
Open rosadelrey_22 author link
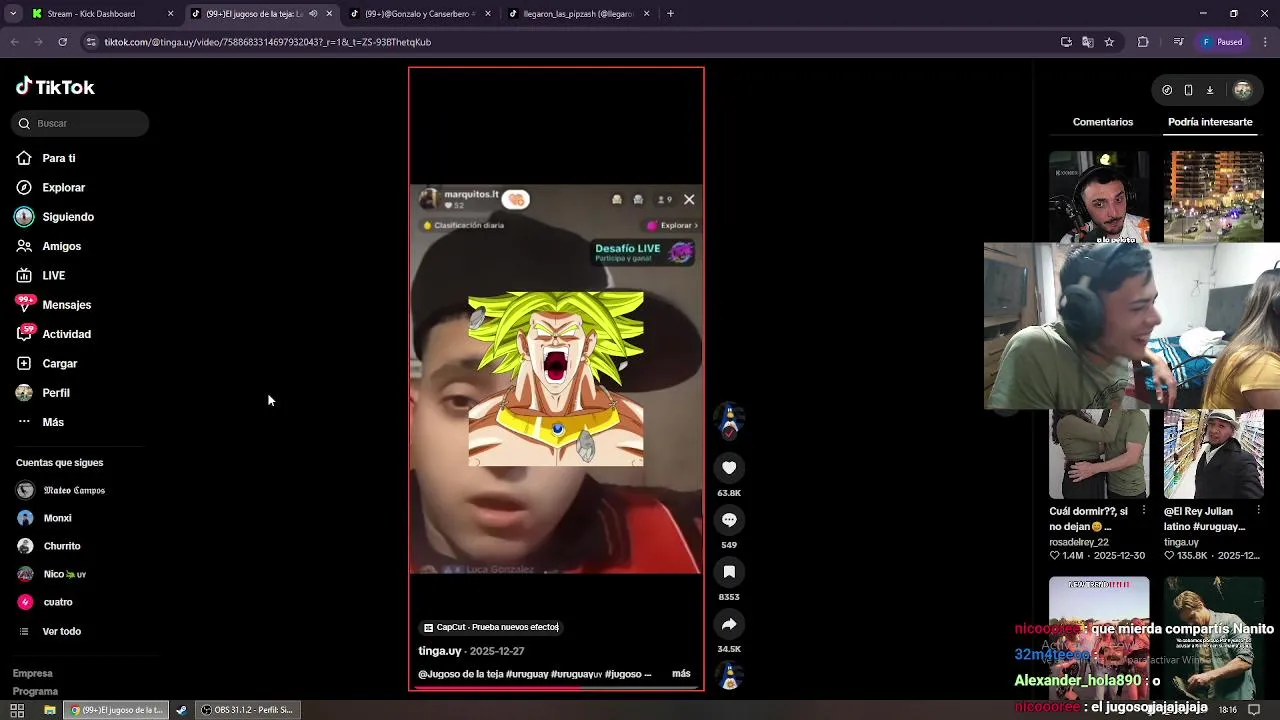pyautogui.click(x=1079, y=542)
